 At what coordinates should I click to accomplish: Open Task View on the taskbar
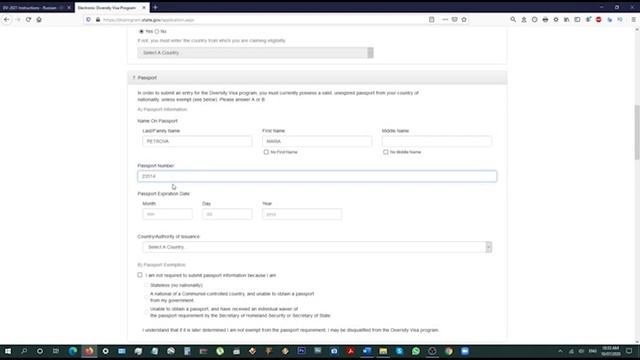point(56,351)
